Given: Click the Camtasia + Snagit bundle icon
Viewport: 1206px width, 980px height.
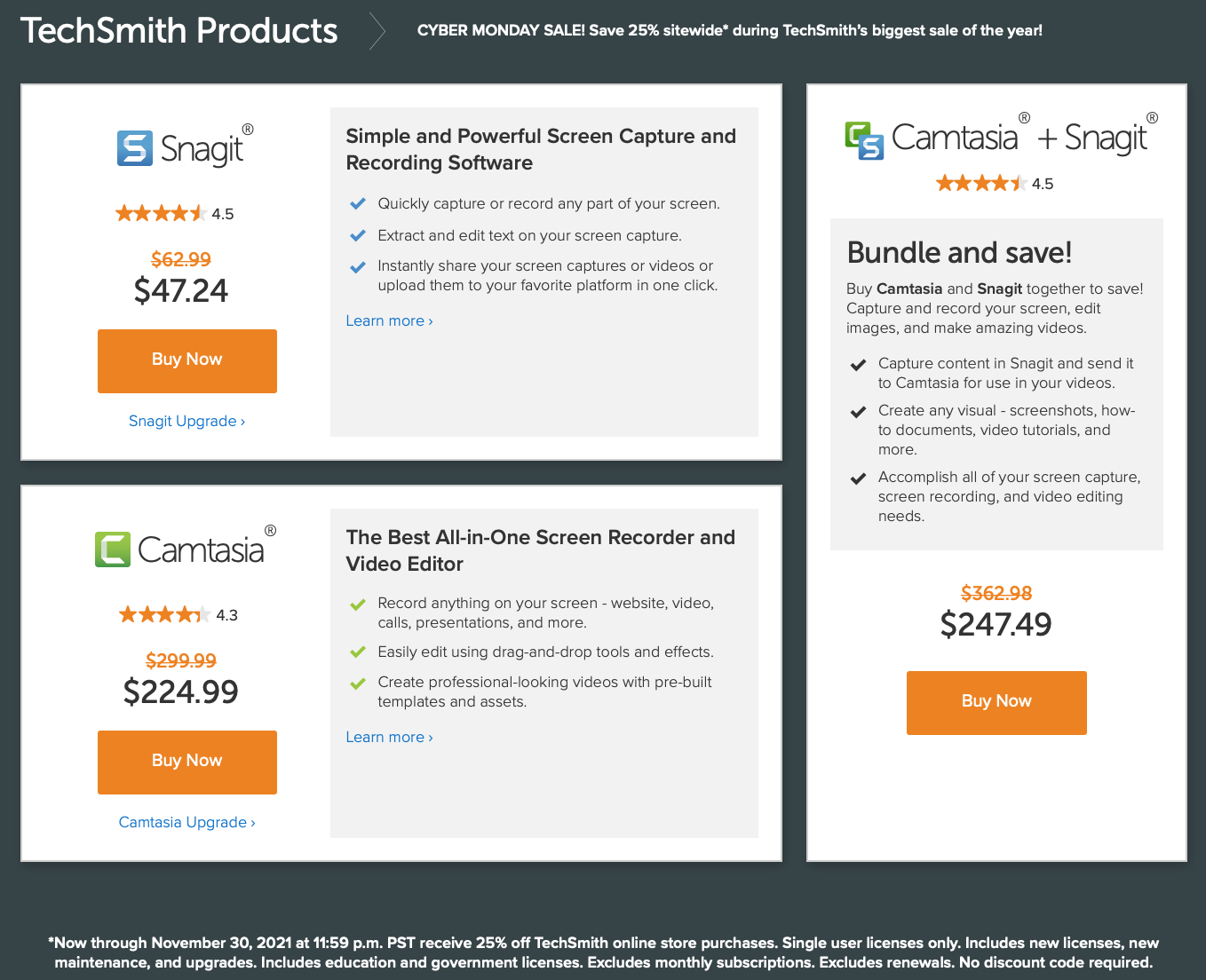Looking at the screenshot, I should [864, 141].
